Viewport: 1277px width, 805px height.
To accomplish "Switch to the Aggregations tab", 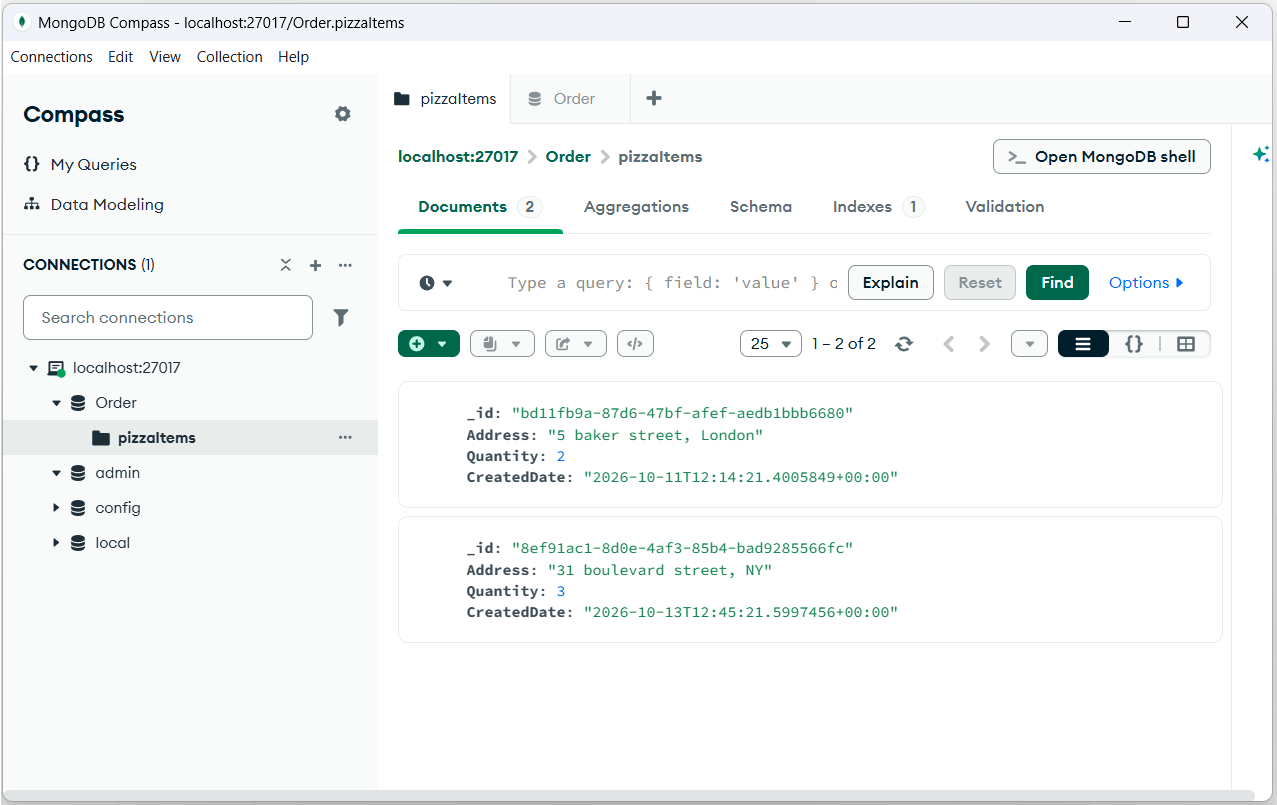I will (x=636, y=207).
